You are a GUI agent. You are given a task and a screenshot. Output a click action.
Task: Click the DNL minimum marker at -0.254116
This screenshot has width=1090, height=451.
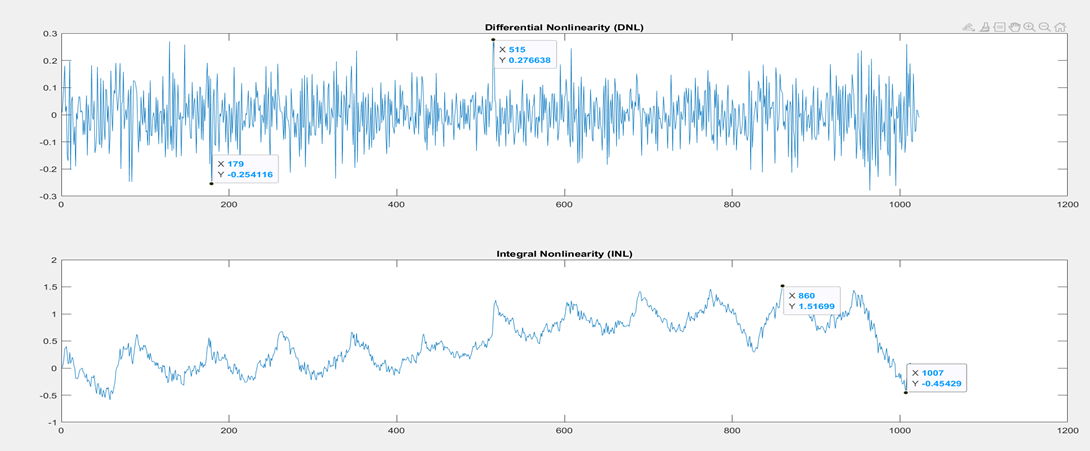pyautogui.click(x=211, y=183)
